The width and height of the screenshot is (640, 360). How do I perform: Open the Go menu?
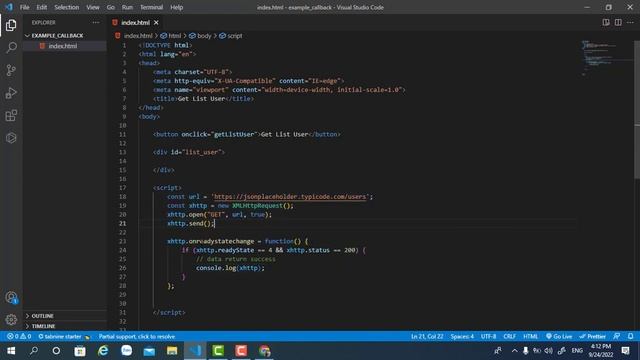111,7
